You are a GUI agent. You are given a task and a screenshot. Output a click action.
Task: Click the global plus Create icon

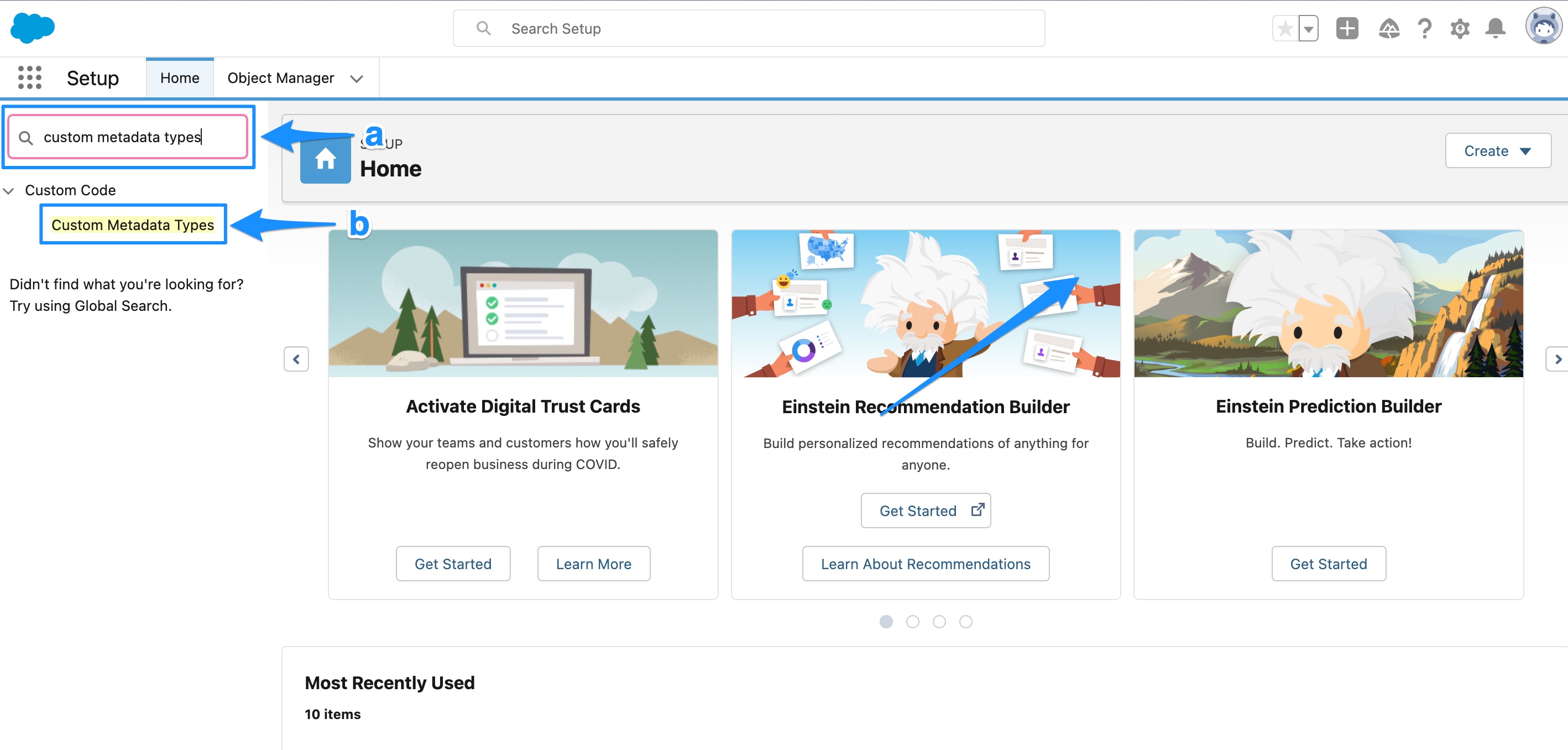1346,28
